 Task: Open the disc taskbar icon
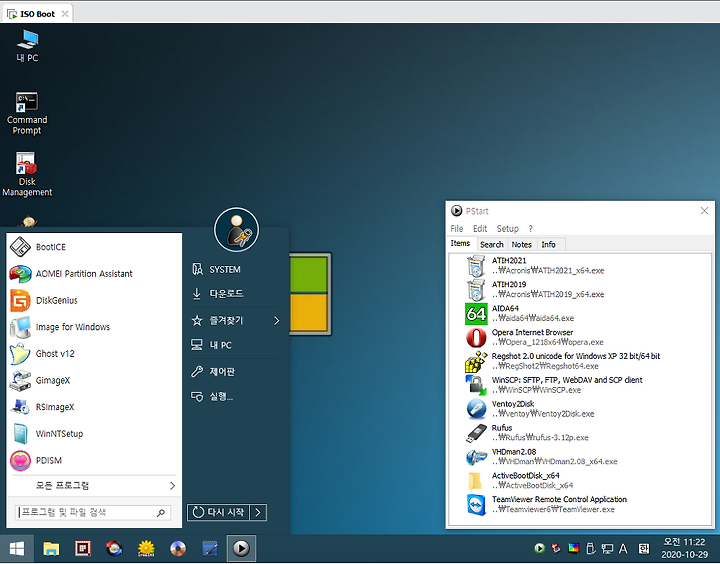(x=178, y=548)
